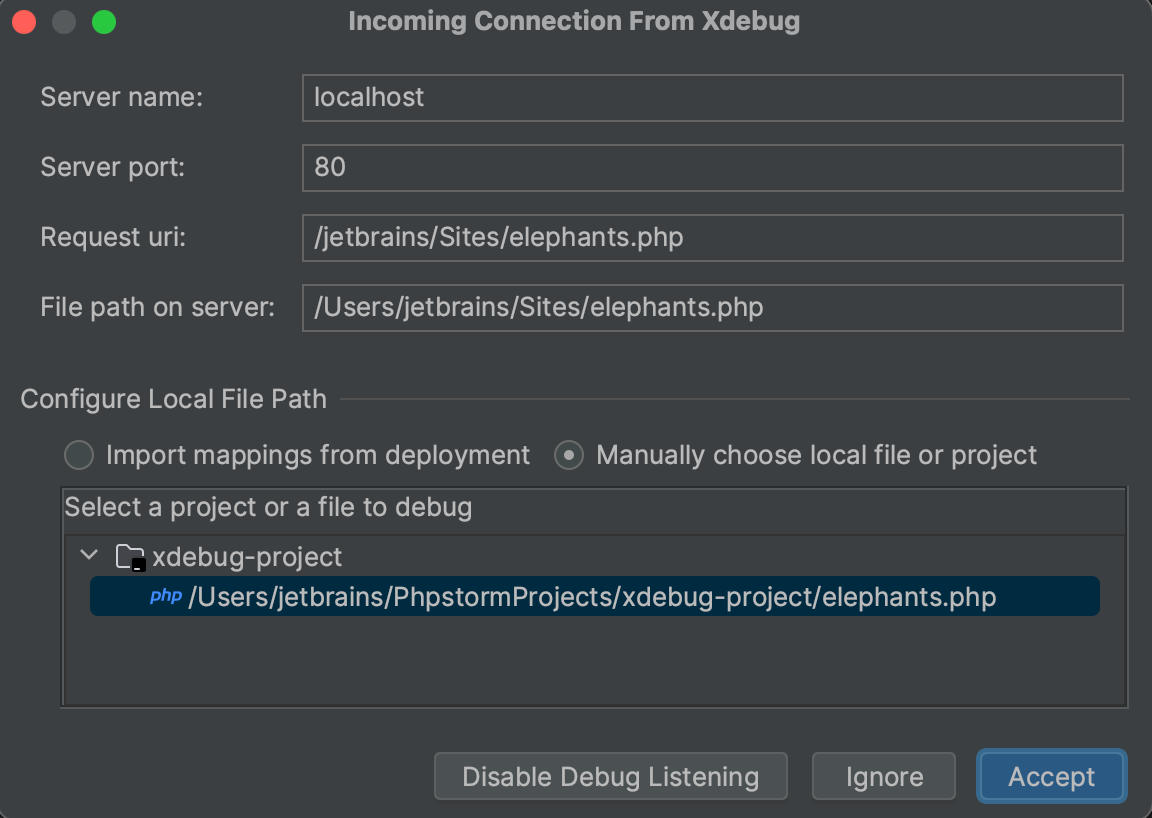Click the 'File path on server:' label
1152x818 pixels.
[x=157, y=307]
